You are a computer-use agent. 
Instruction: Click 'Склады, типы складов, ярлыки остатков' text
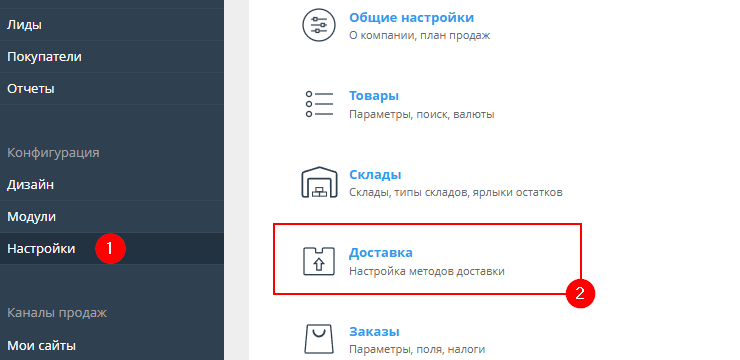click(x=456, y=193)
